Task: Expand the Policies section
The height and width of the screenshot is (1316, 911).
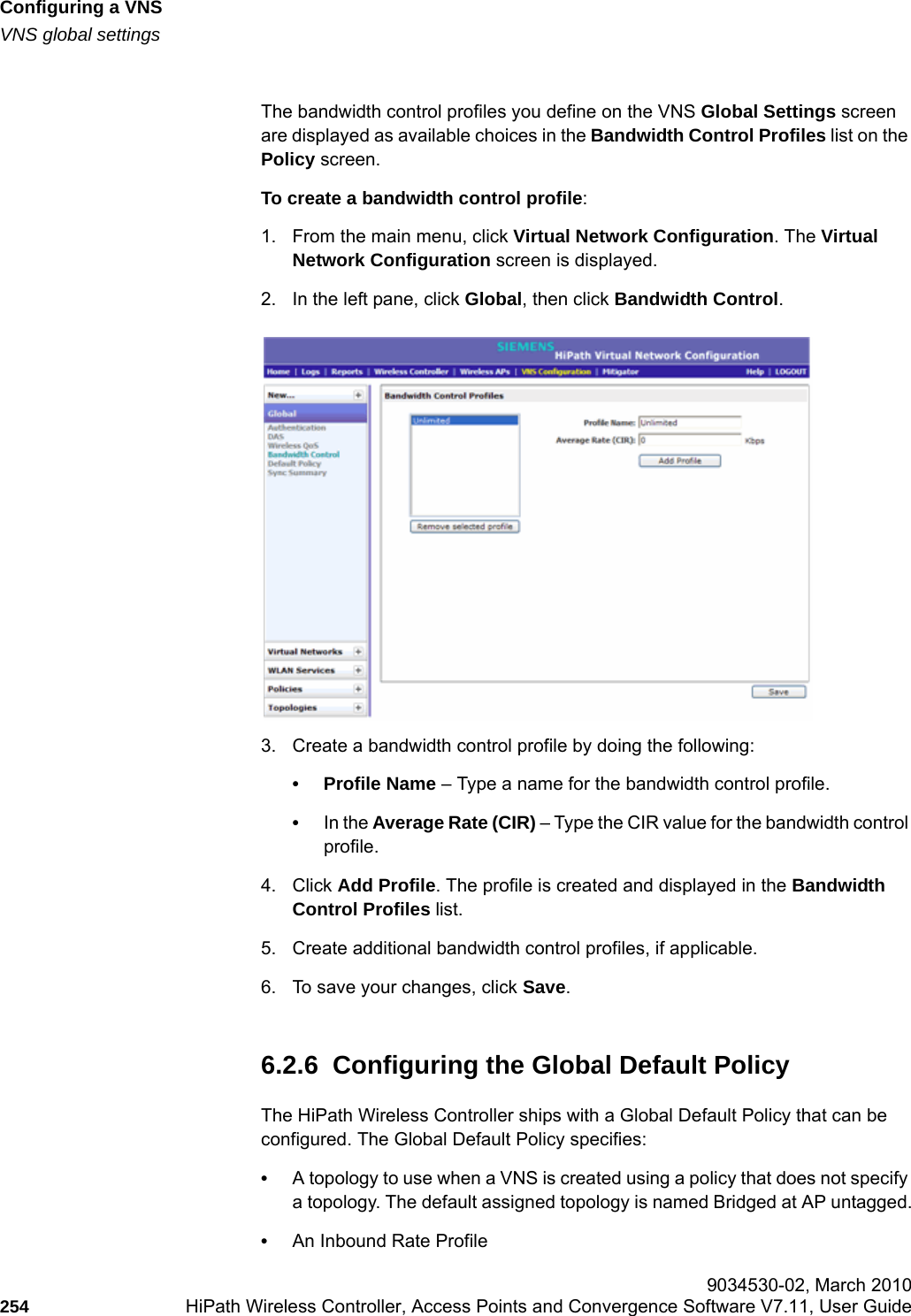Action: point(358,689)
